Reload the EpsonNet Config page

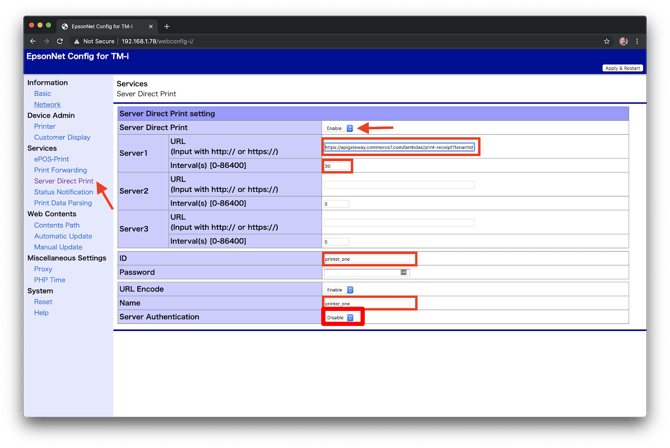tap(60, 41)
